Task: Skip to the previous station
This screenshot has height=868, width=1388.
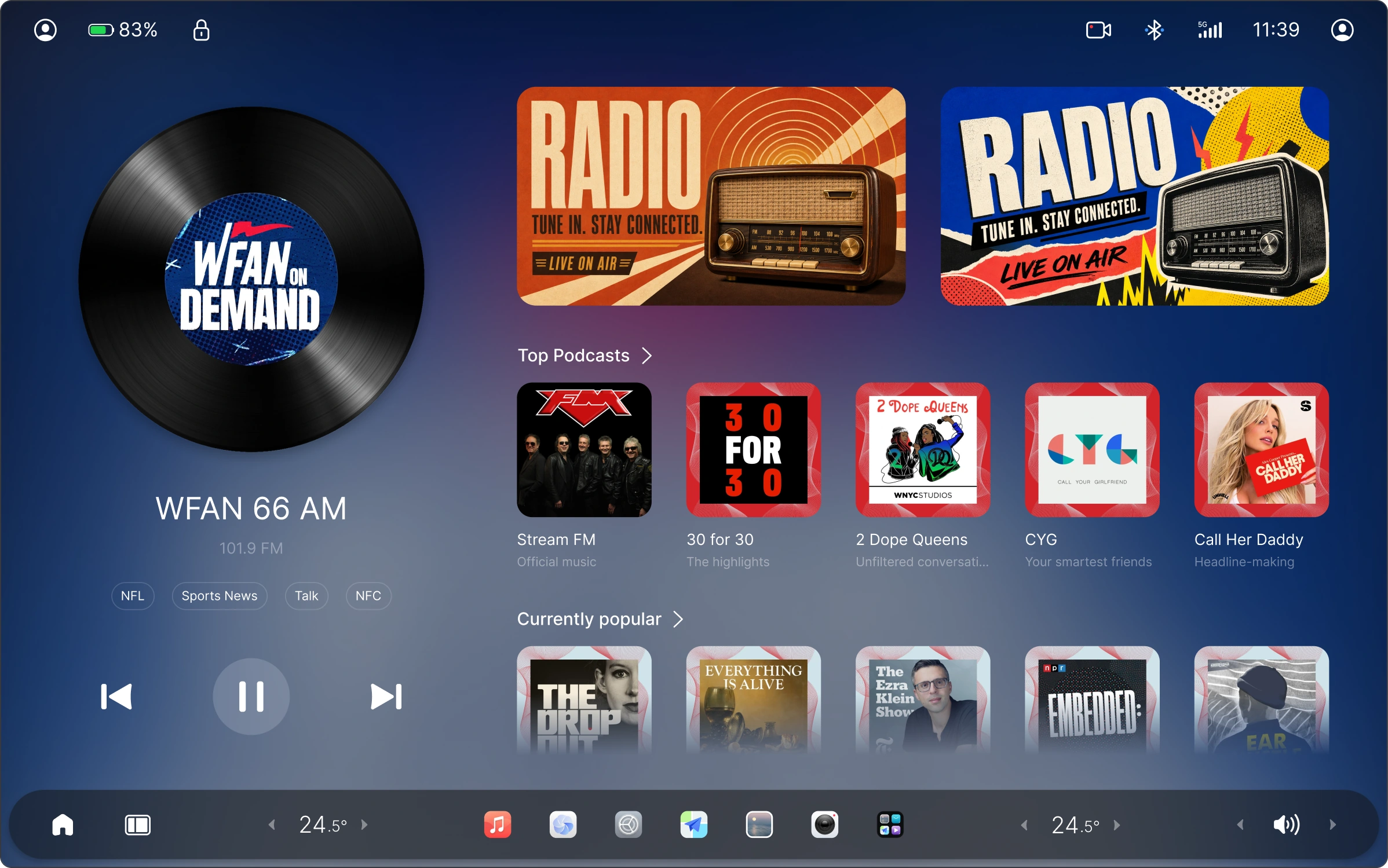Action: pyautogui.click(x=116, y=696)
